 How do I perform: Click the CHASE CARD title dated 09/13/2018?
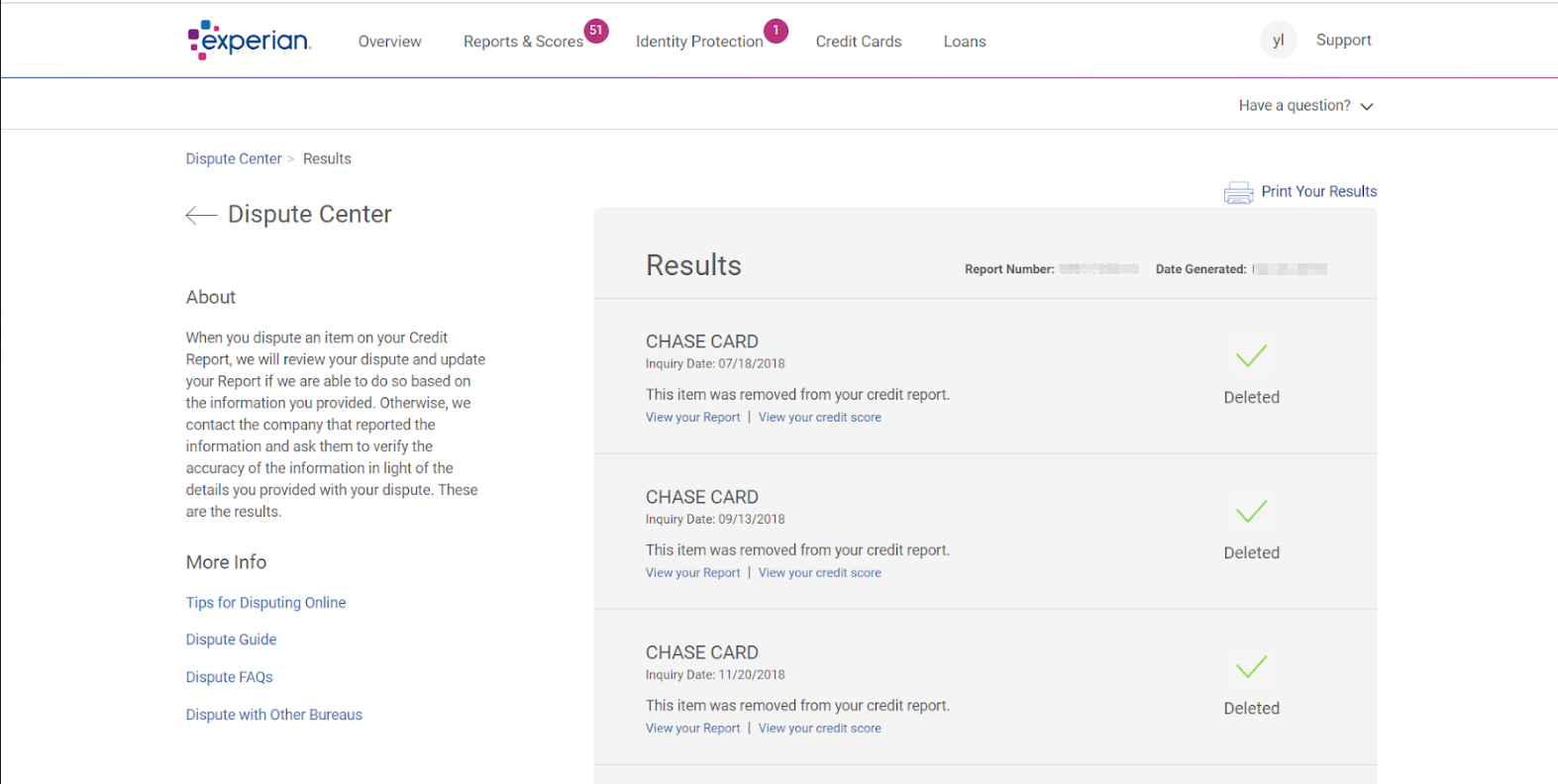(702, 497)
